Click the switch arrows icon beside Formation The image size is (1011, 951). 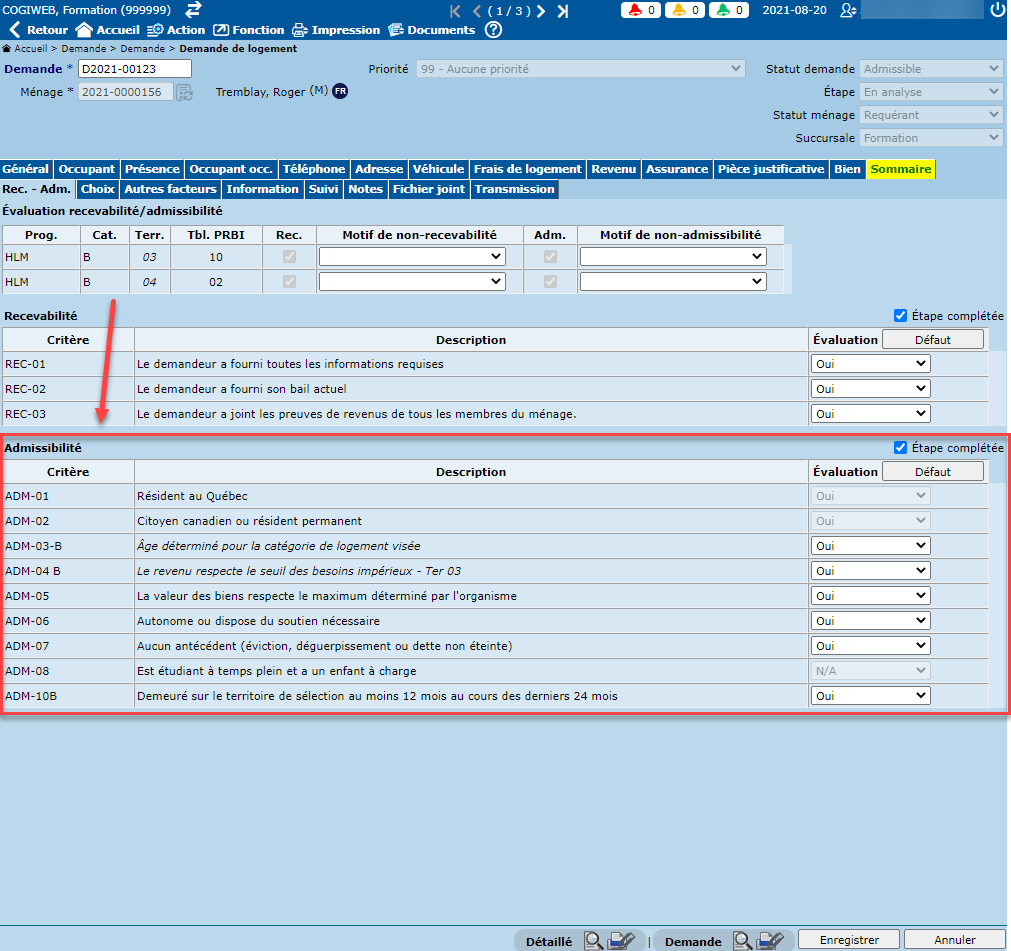point(193,9)
